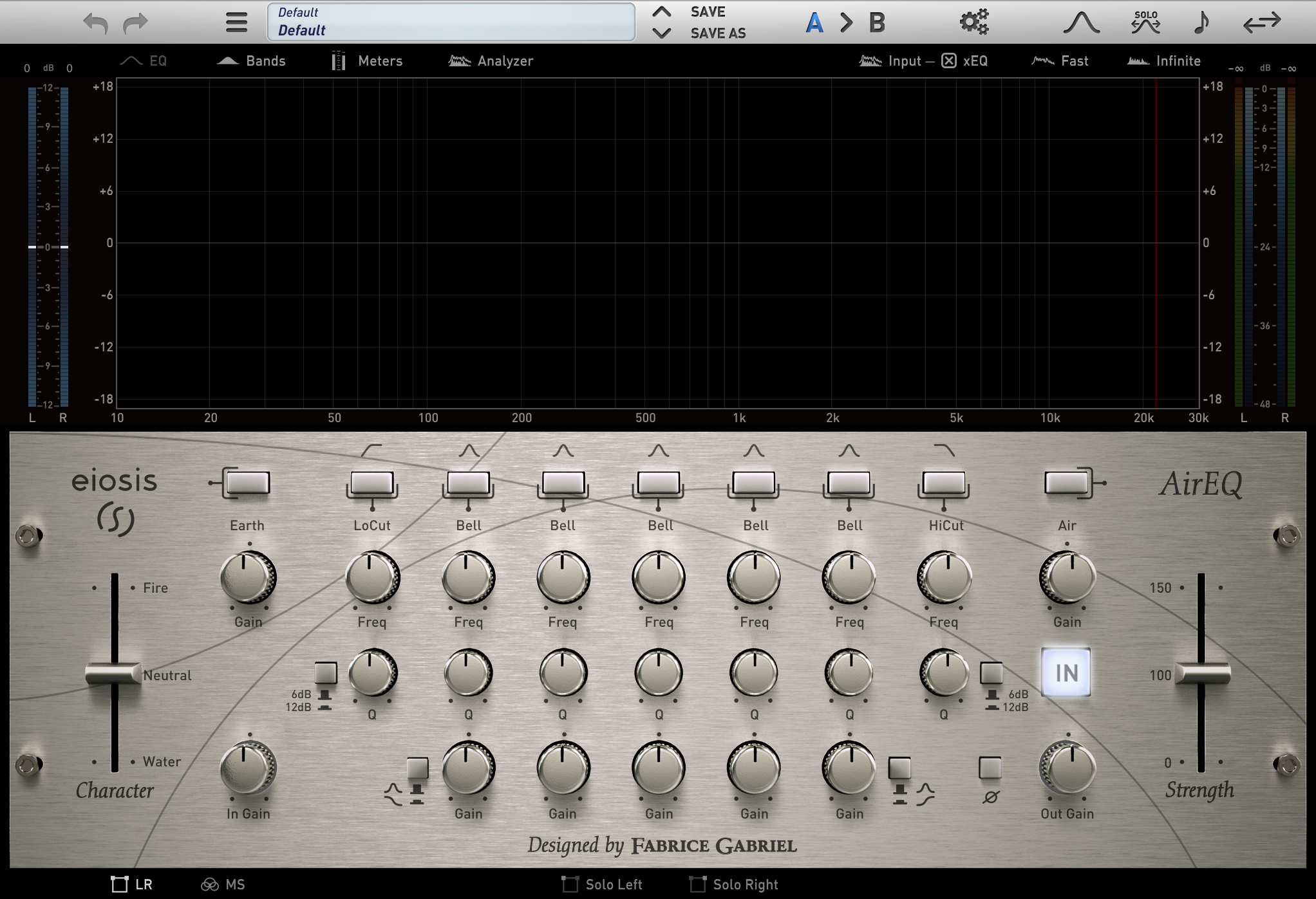Viewport: 1316px width, 899px height.
Task: Set Character to Water label
Action: click(162, 762)
